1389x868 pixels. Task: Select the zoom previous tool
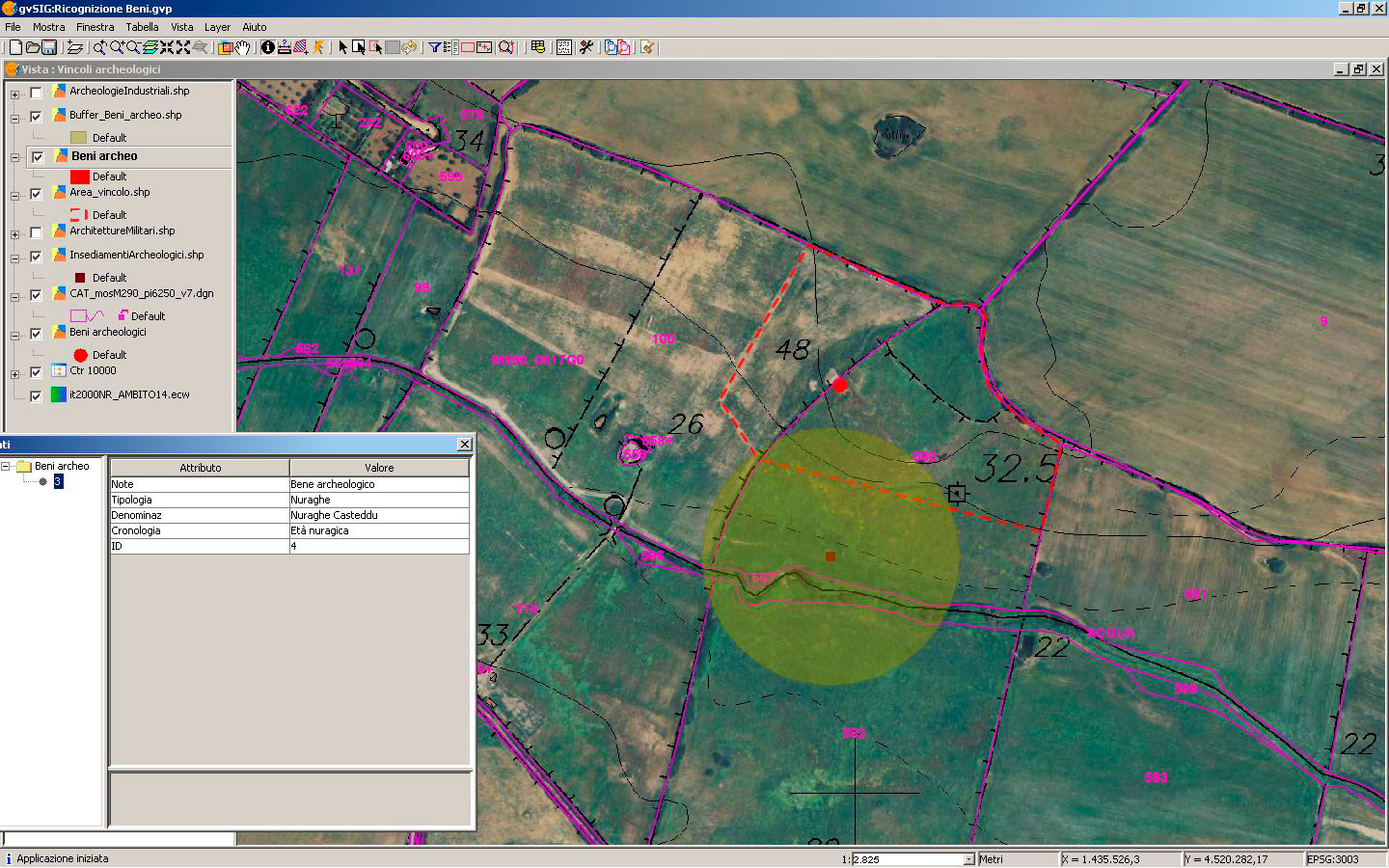click(x=99, y=47)
